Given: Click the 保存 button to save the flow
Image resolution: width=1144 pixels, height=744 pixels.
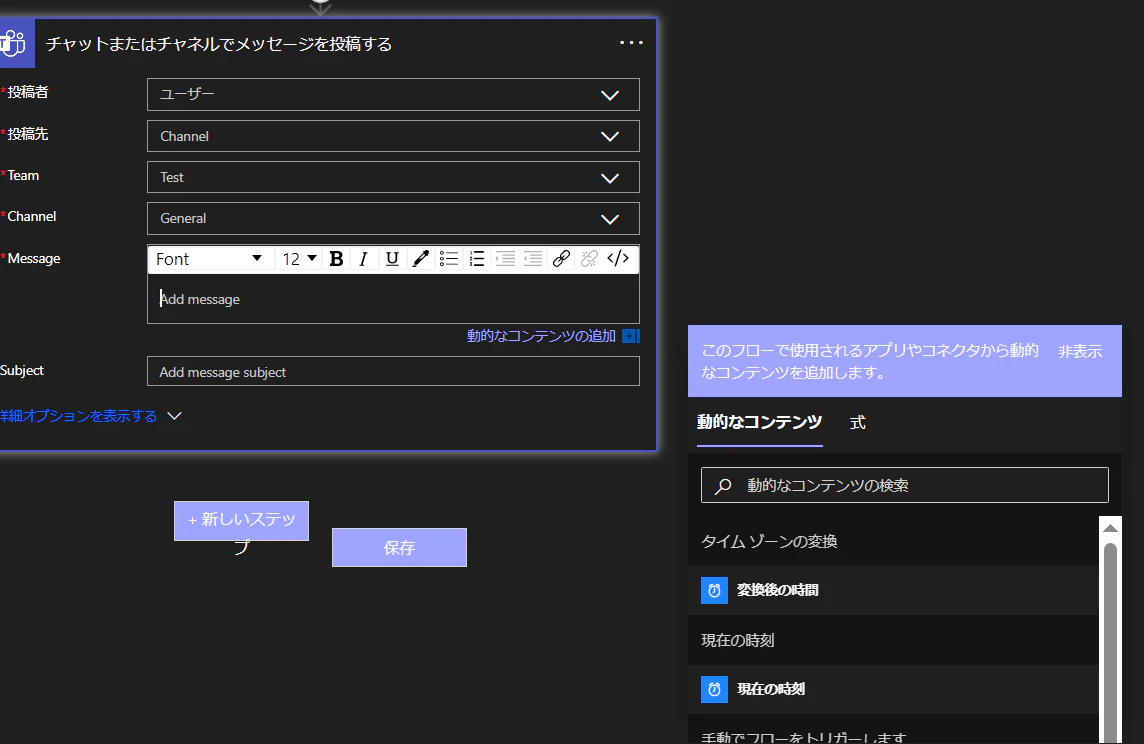Looking at the screenshot, I should click(x=398, y=547).
